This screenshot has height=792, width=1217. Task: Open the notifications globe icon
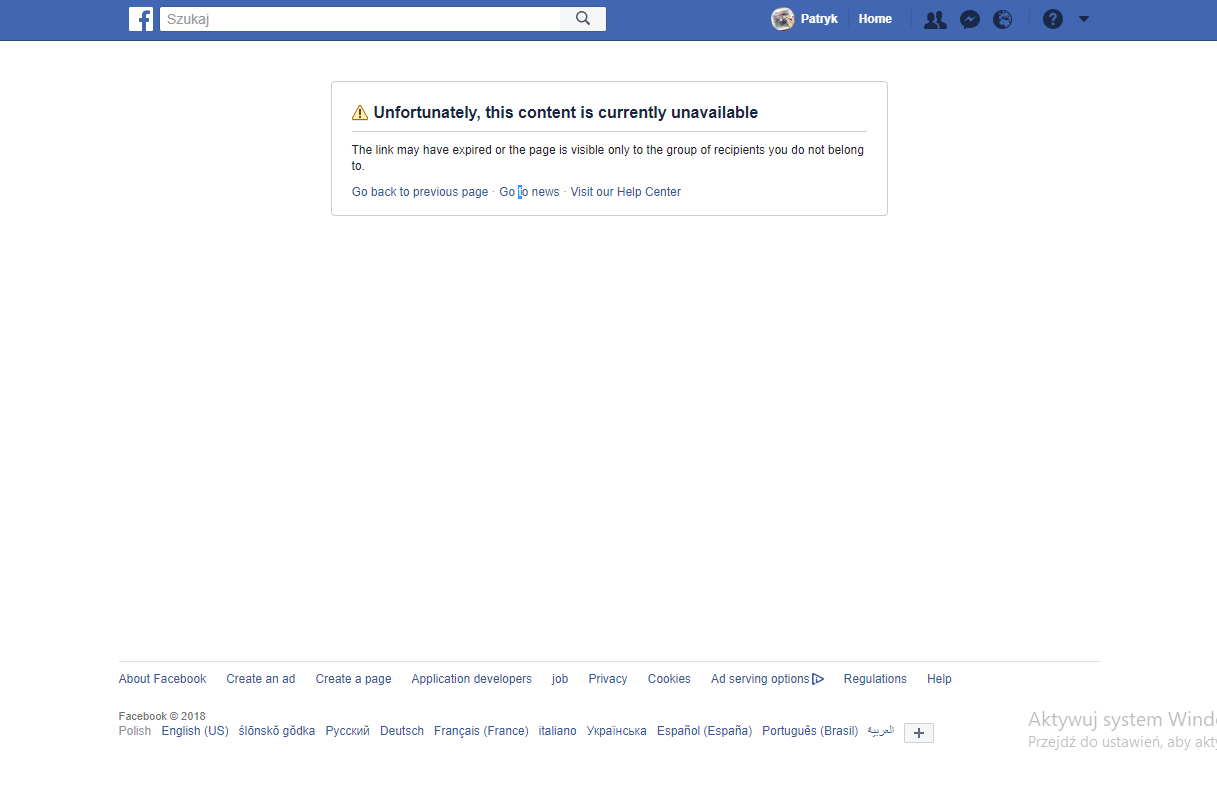[x=1003, y=19]
